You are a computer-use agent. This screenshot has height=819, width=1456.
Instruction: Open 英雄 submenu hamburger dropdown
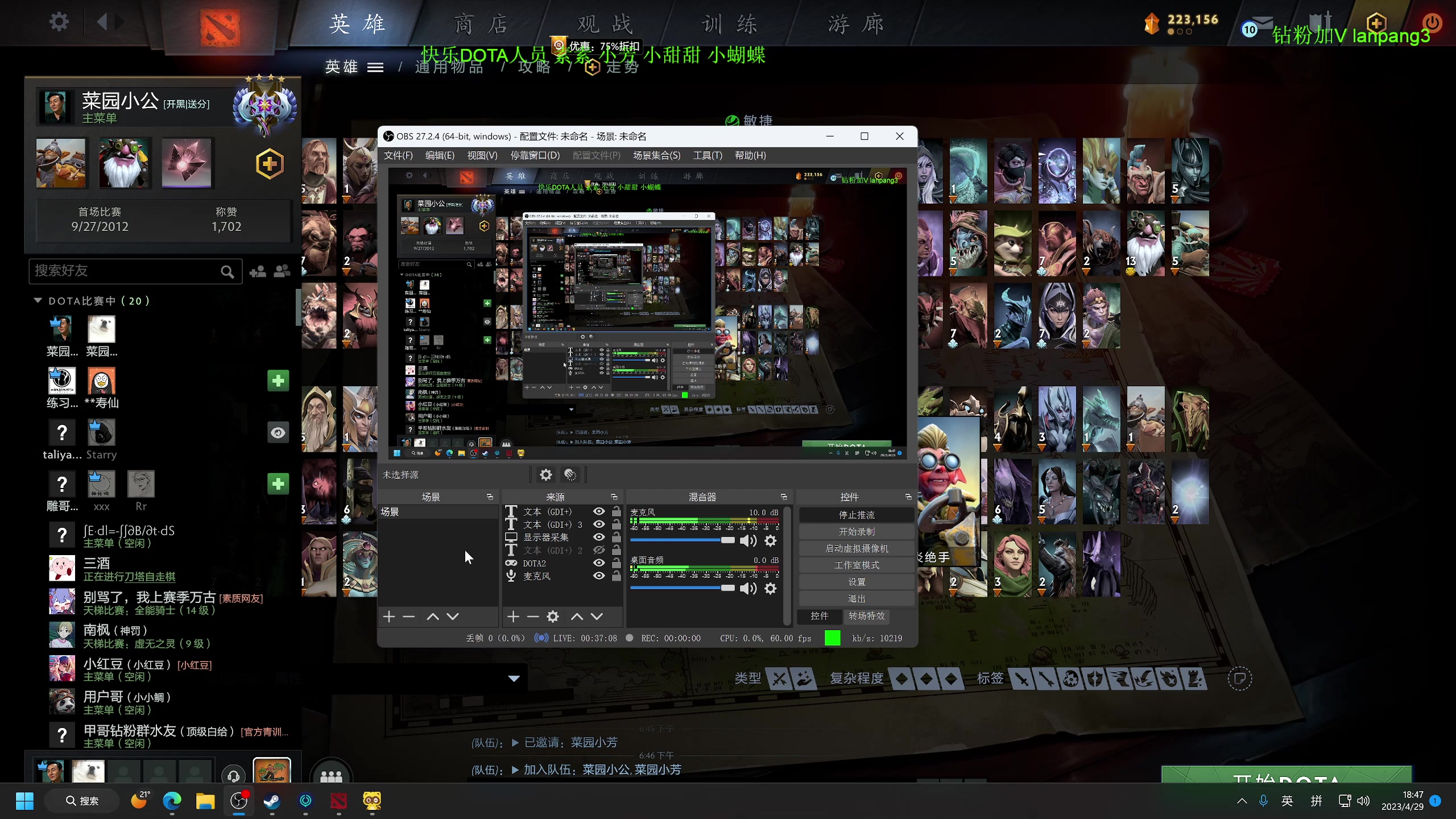[375, 68]
